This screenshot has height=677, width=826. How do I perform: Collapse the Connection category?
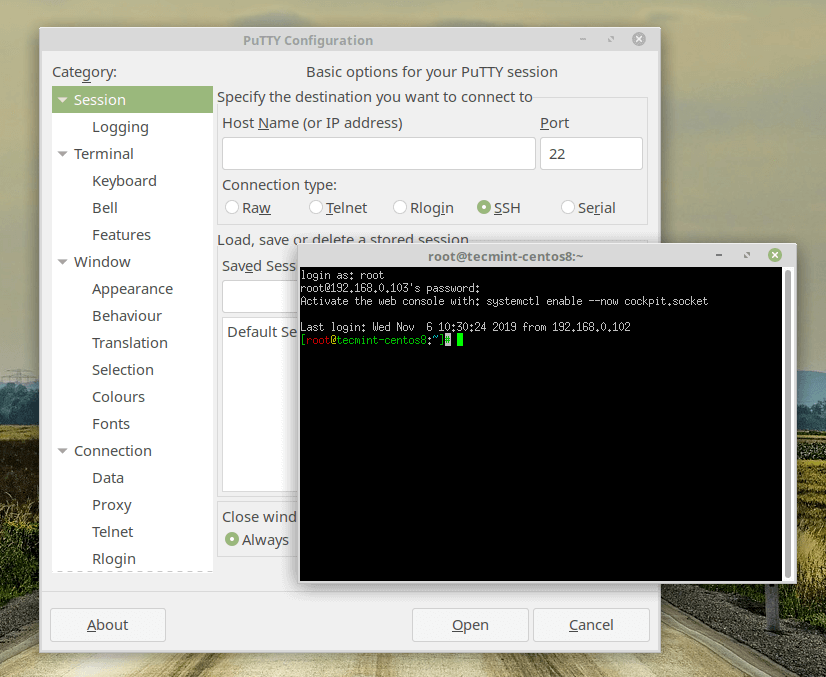[62, 450]
